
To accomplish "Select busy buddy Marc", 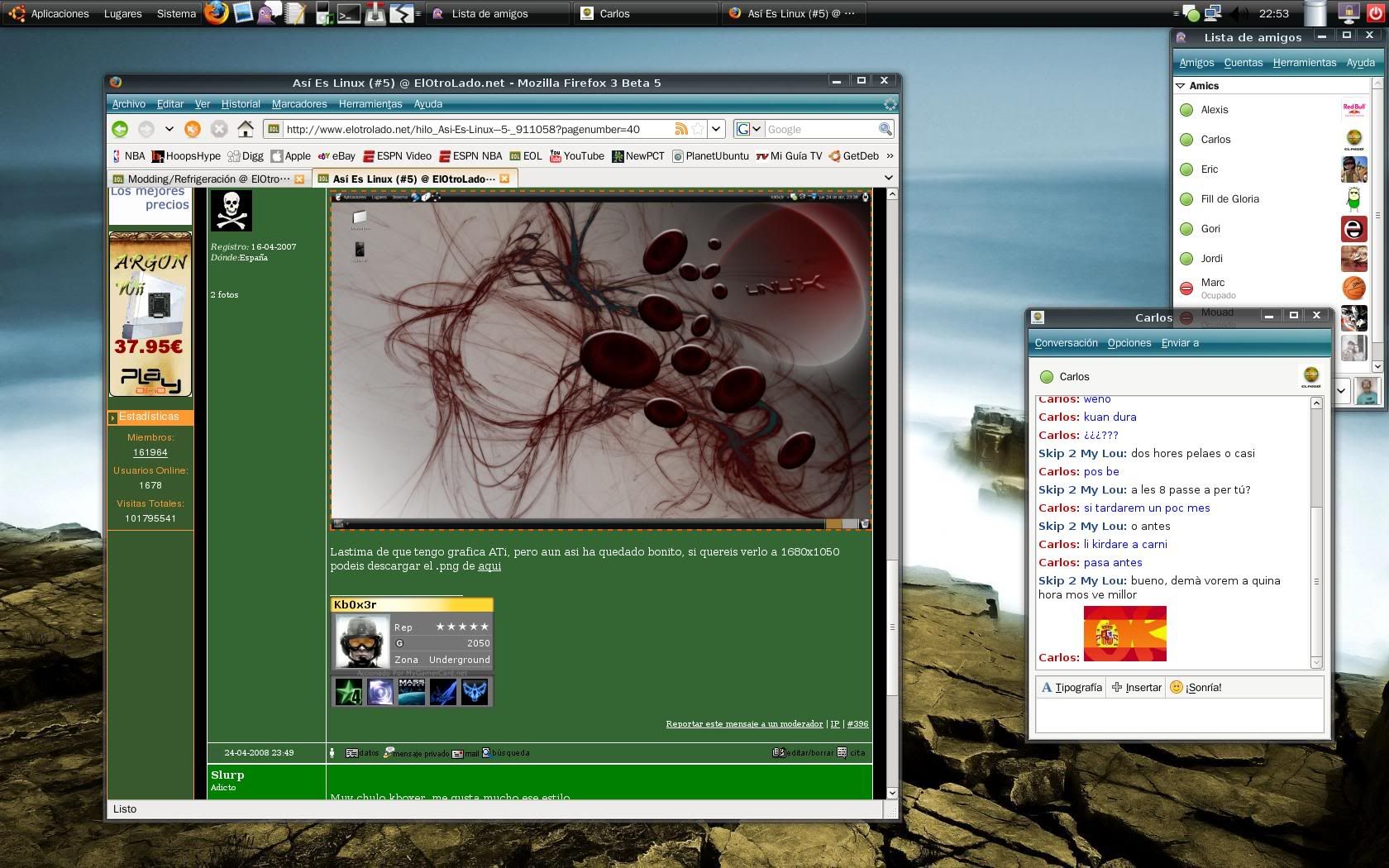I will [1273, 289].
